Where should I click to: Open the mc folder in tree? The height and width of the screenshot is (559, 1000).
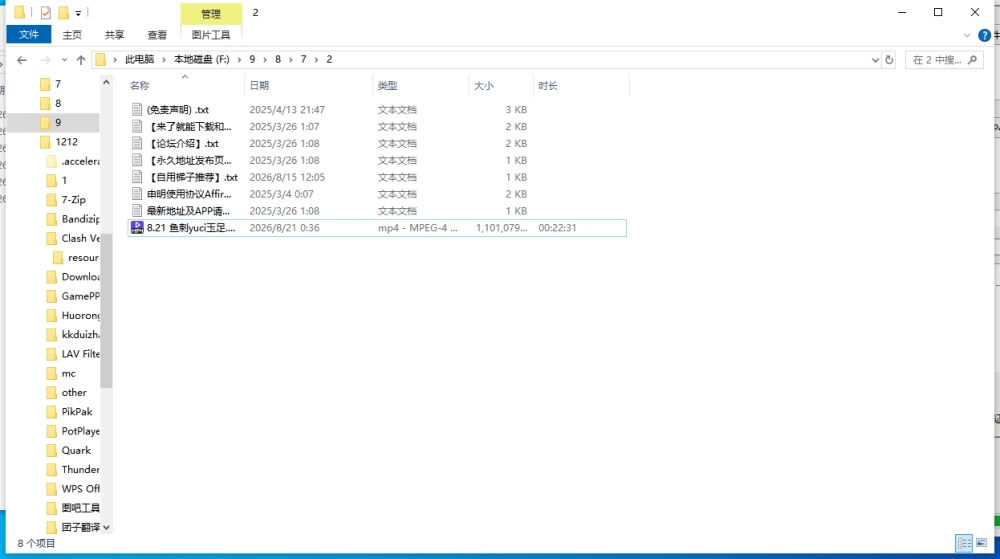68,373
